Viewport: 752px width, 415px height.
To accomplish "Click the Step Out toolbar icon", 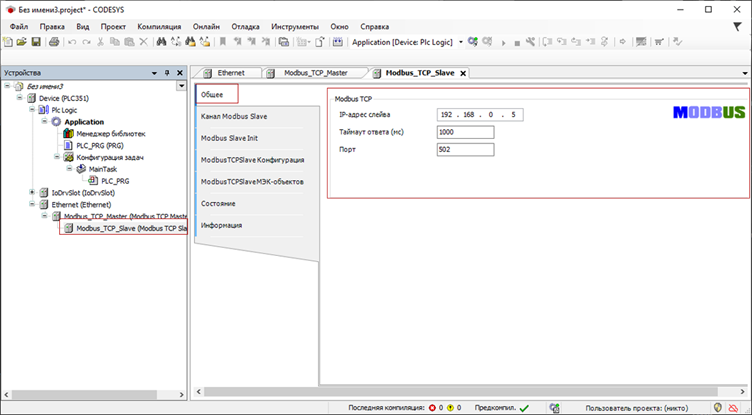I will point(576,42).
